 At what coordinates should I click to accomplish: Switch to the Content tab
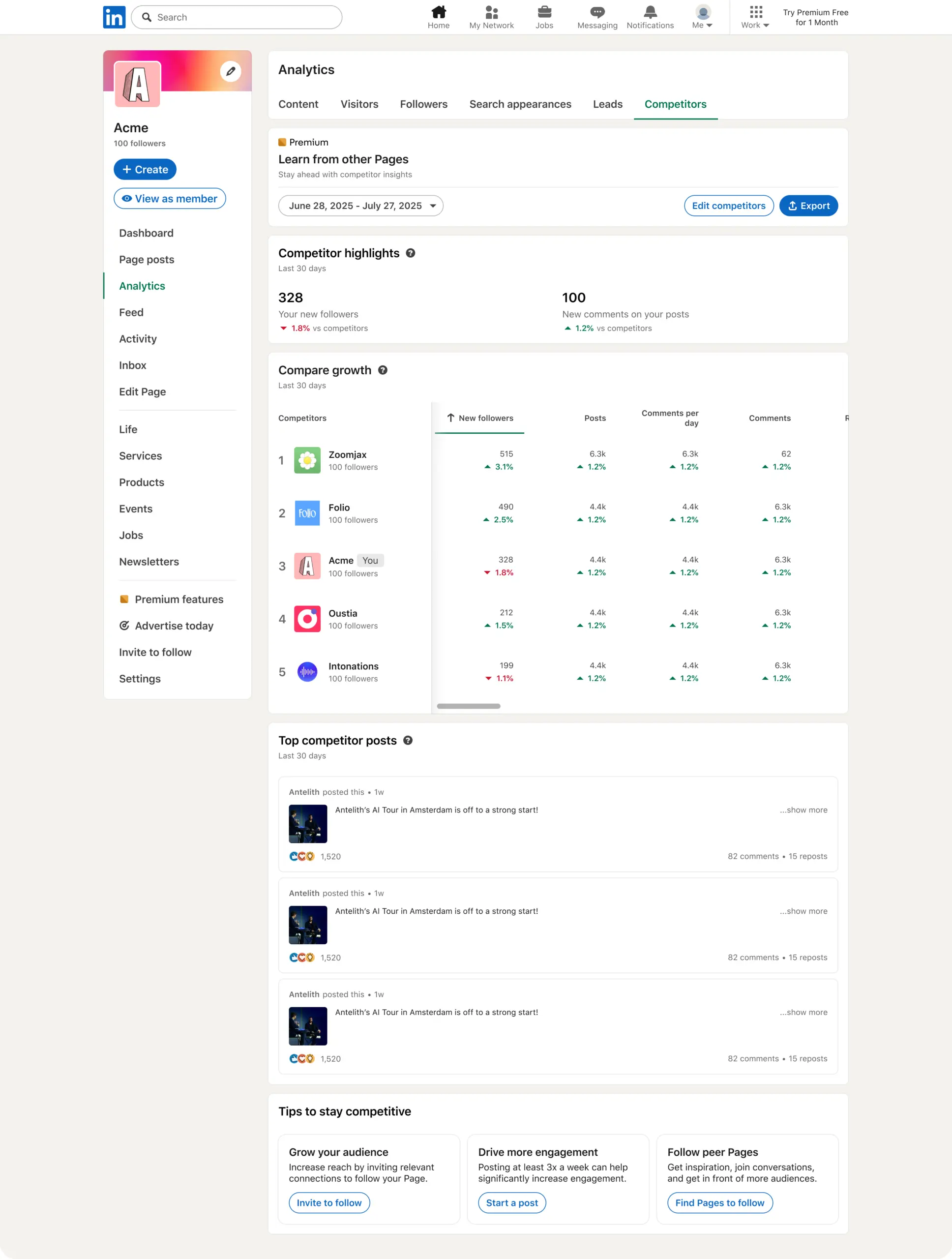point(298,104)
